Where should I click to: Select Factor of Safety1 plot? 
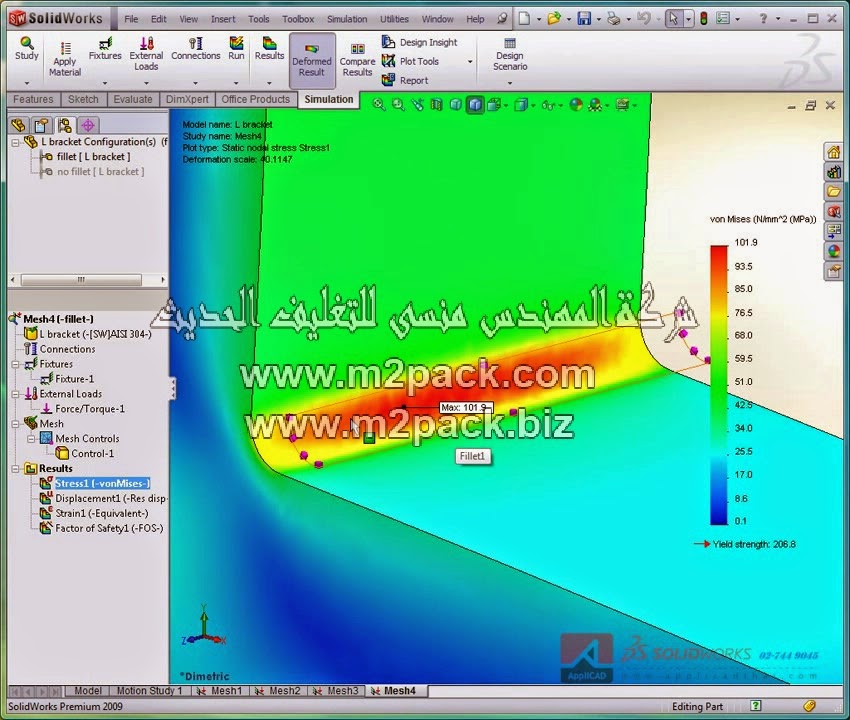coord(108,528)
